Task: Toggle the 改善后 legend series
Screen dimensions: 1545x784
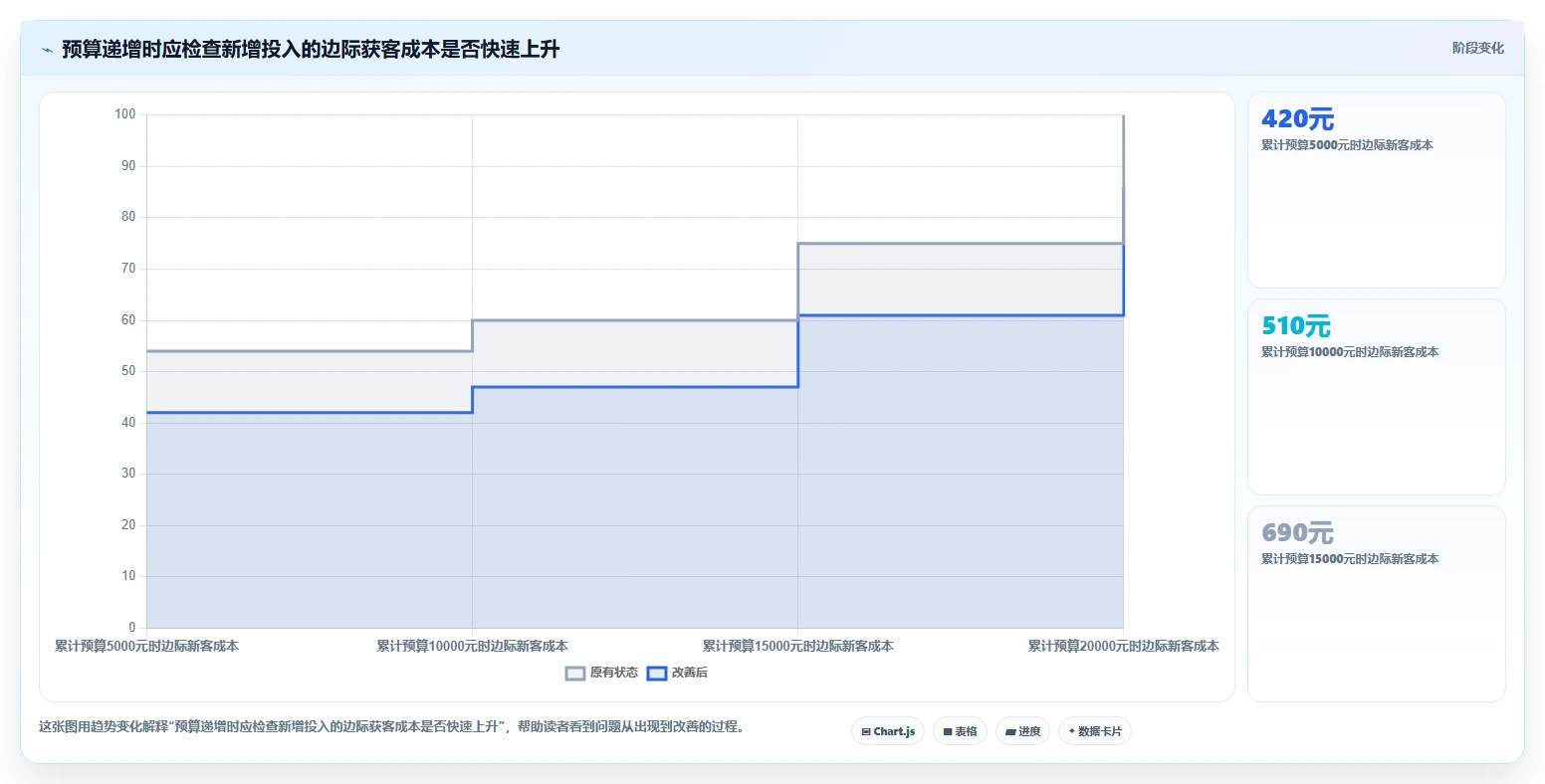Action: (x=677, y=673)
